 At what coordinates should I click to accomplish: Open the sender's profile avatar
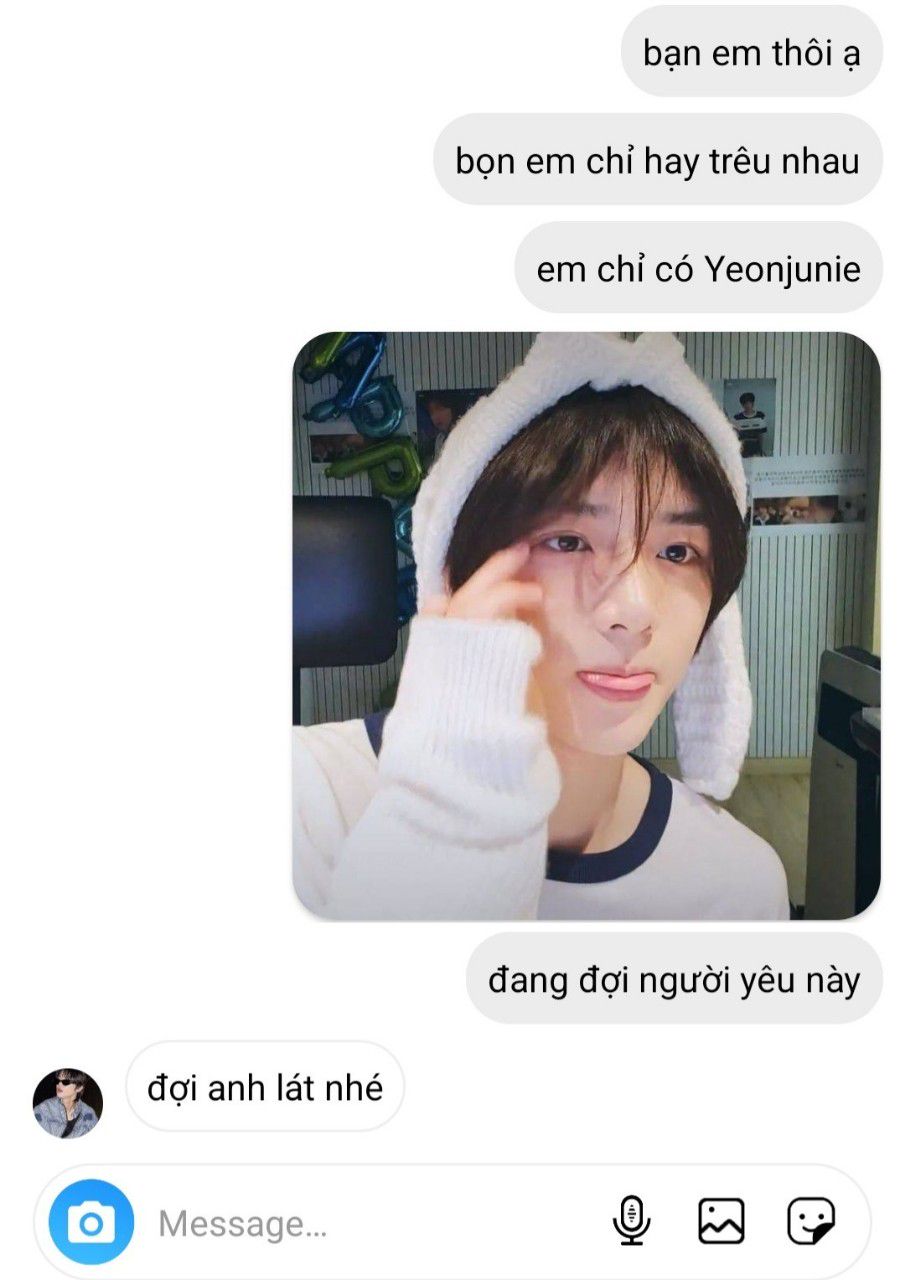68,1103
